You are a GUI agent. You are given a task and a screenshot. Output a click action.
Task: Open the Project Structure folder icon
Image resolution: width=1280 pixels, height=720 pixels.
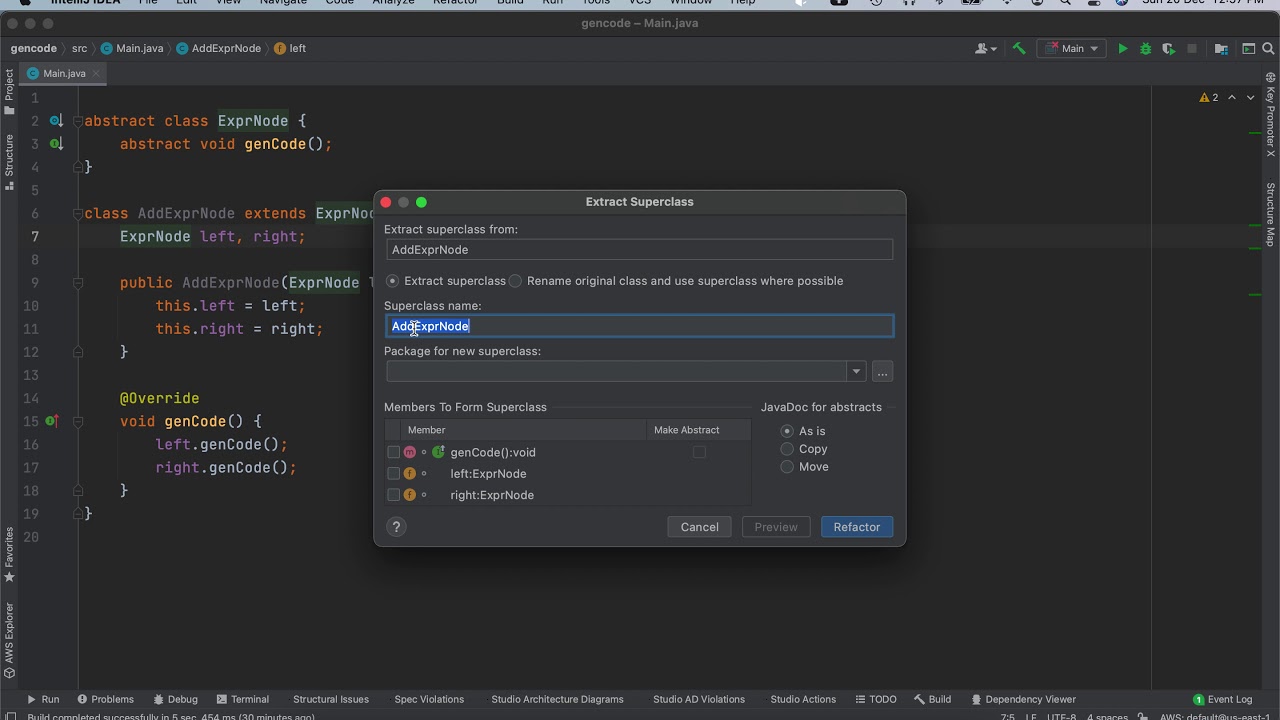point(1221,48)
